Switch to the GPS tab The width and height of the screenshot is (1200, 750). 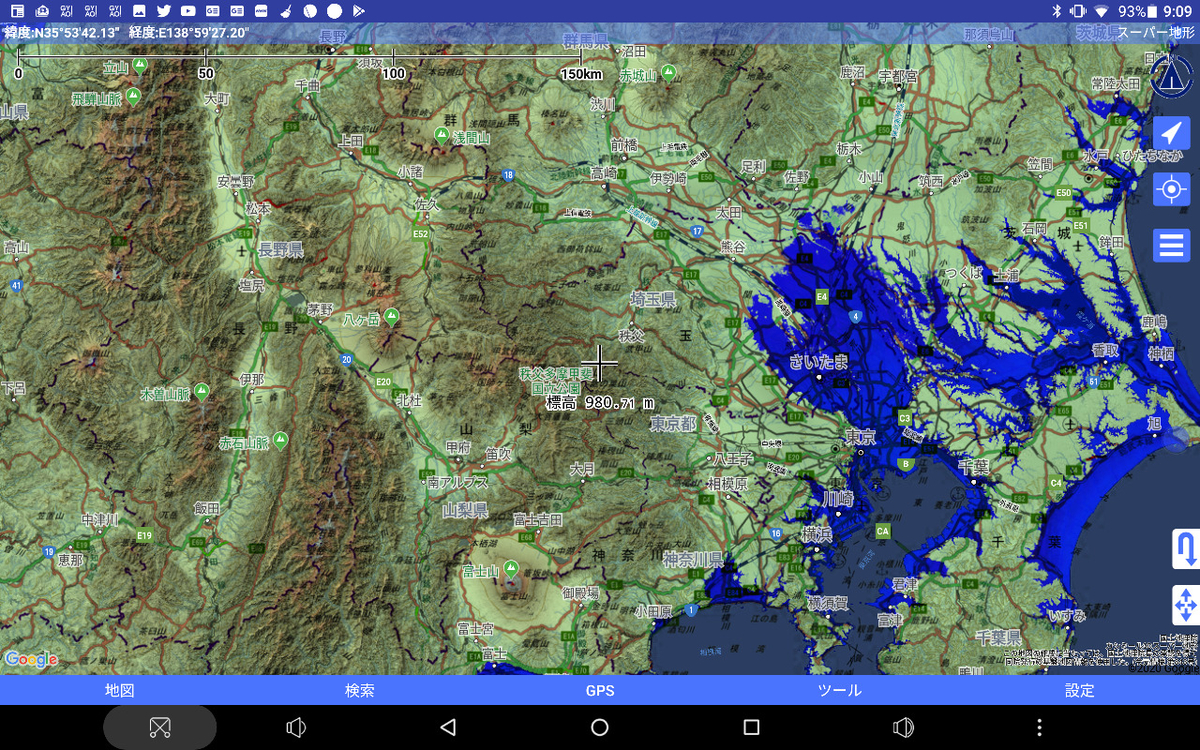tap(600, 690)
